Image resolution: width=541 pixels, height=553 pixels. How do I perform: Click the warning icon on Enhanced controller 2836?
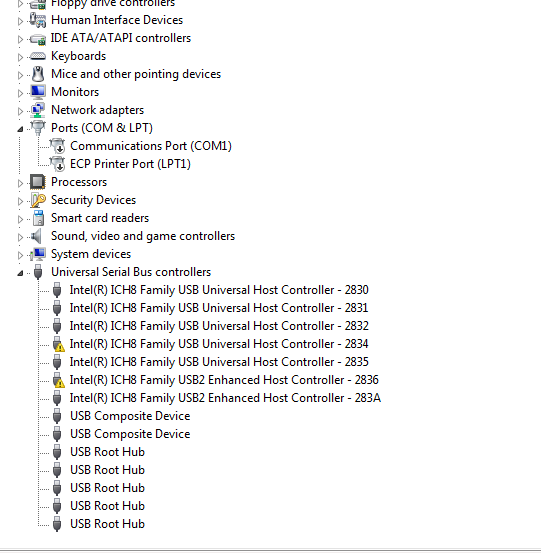pyautogui.click(x=58, y=380)
